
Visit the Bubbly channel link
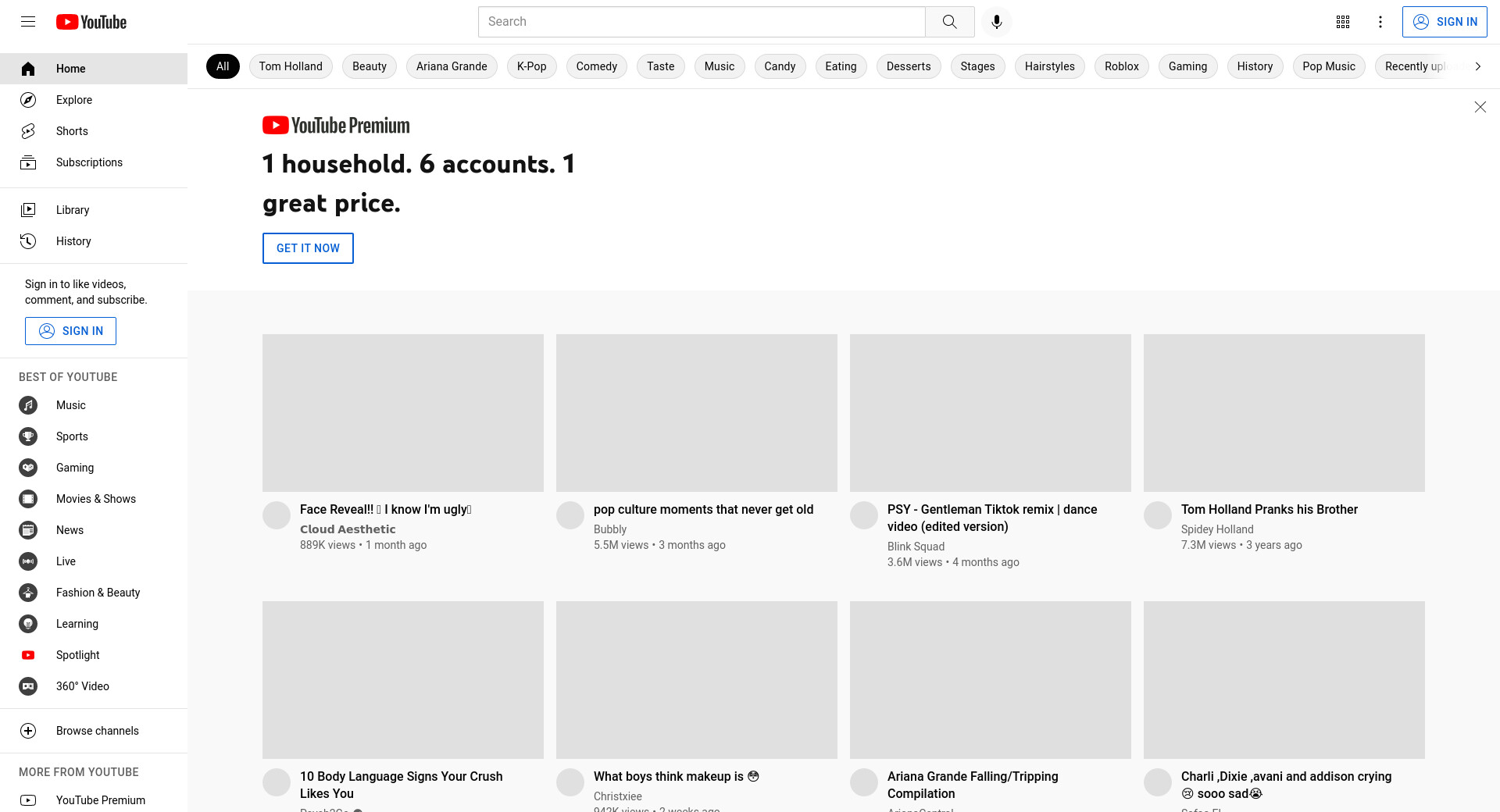(x=610, y=529)
